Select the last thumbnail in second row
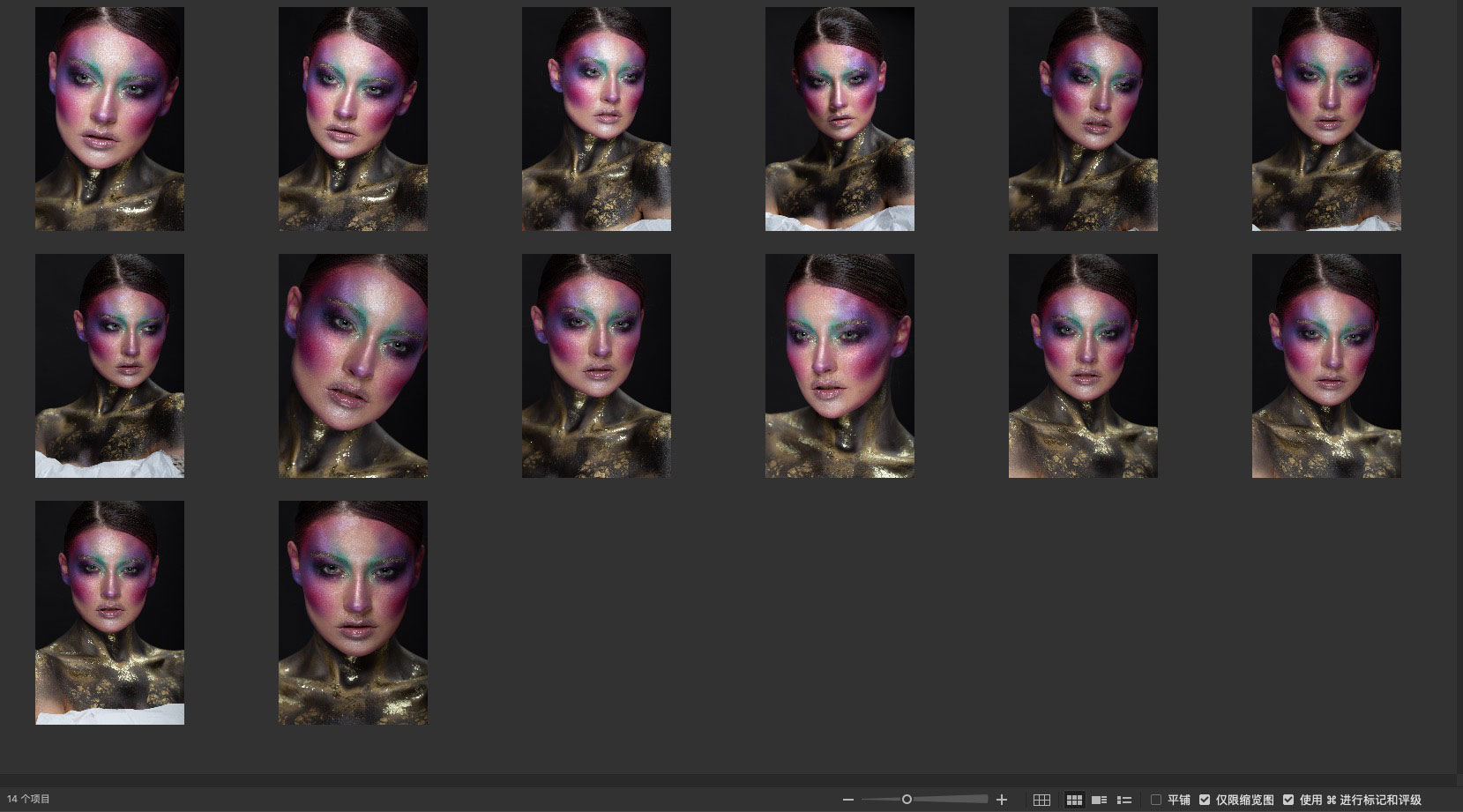1463x812 pixels. pos(1326,366)
